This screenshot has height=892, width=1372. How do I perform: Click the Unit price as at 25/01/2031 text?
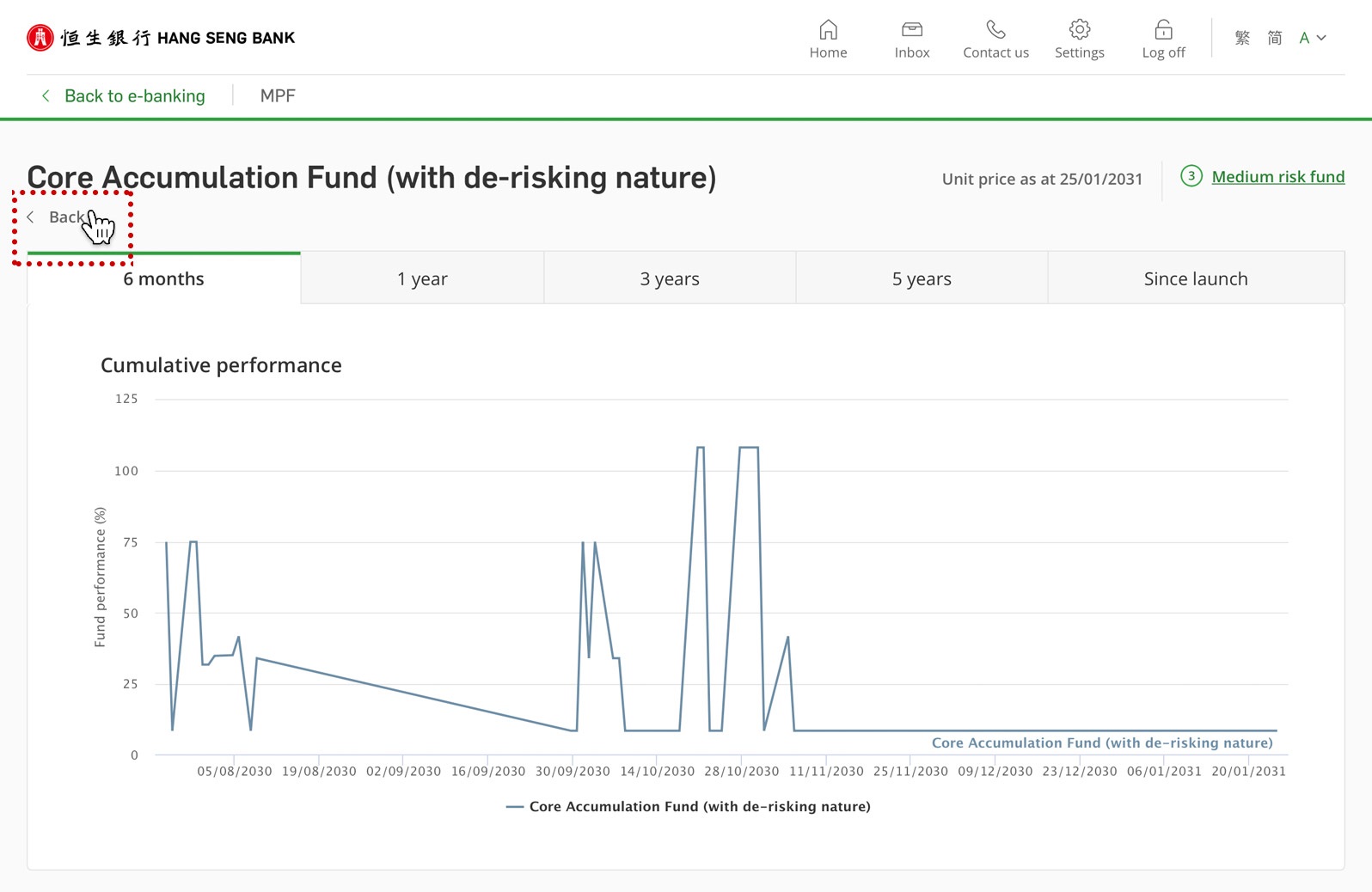click(x=1042, y=180)
